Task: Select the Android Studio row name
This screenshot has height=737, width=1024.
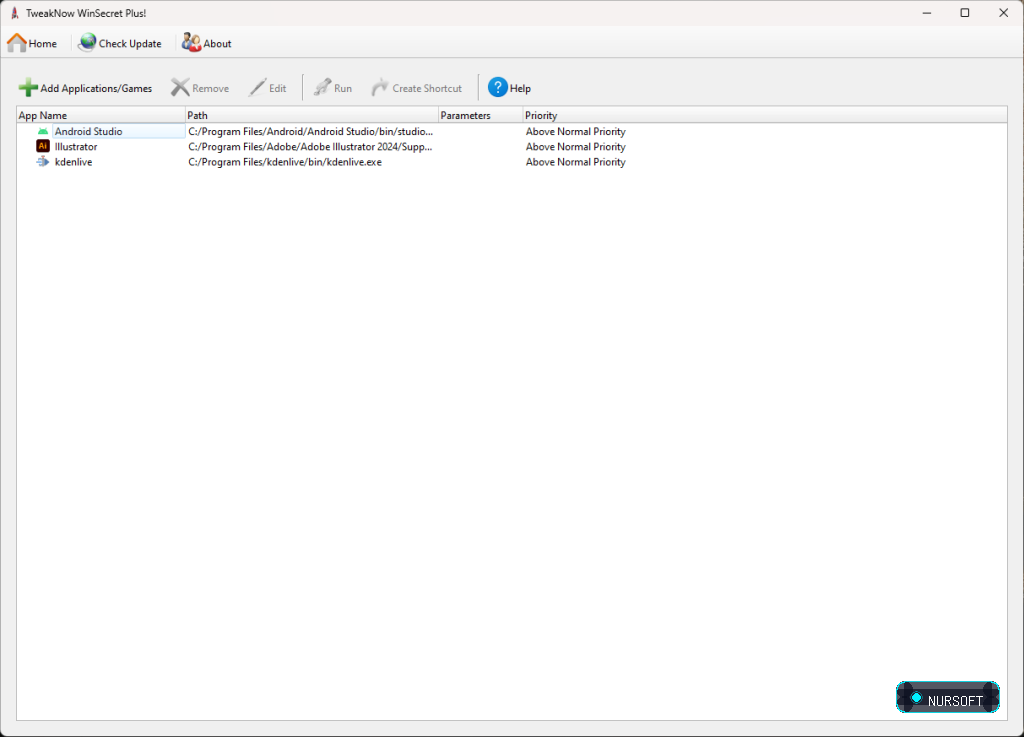Action: (x=88, y=131)
